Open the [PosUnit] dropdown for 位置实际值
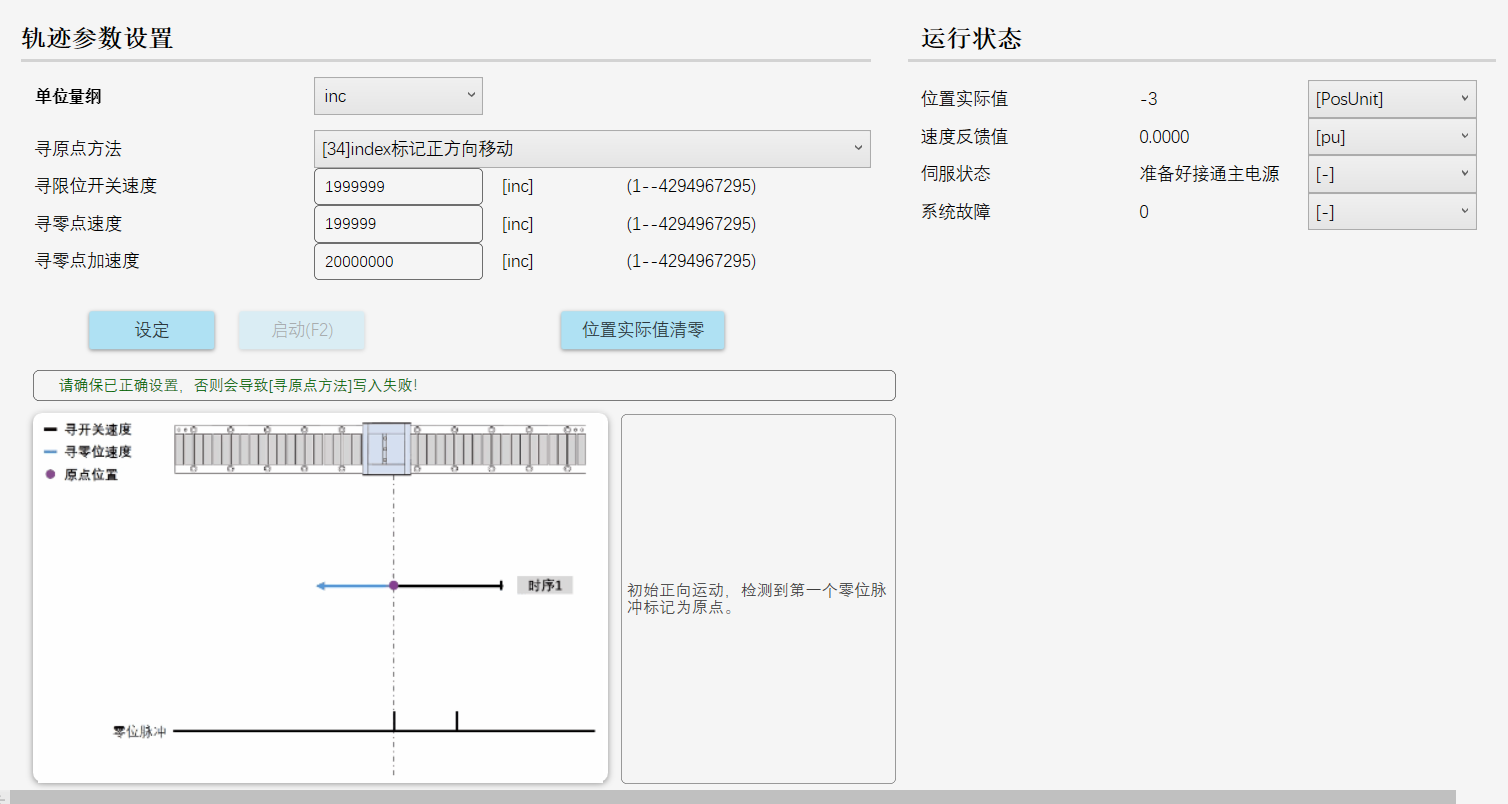The height and width of the screenshot is (804, 1508). [1391, 98]
